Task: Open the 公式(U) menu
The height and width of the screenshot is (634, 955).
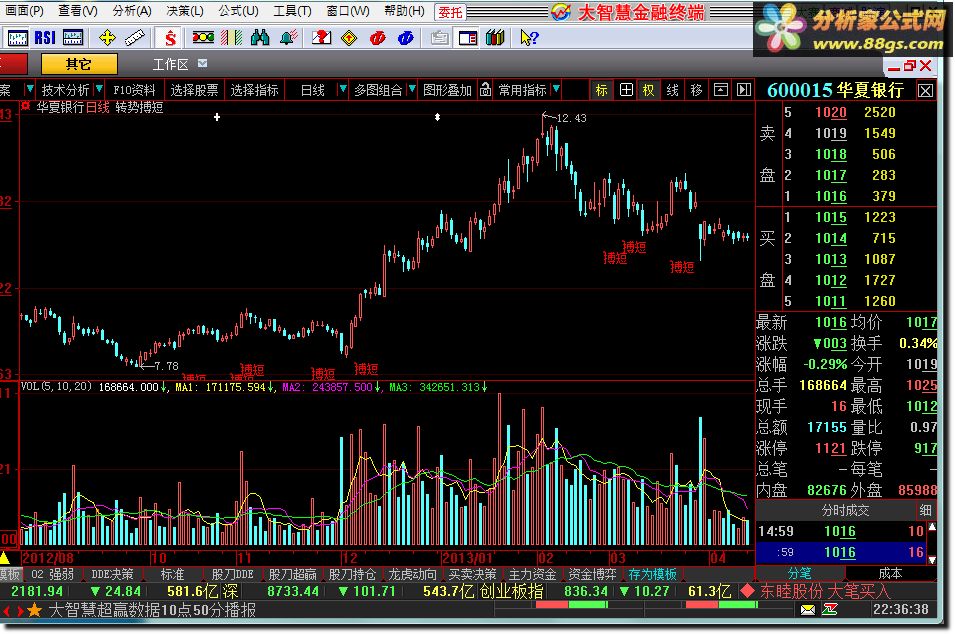Action: coord(238,10)
